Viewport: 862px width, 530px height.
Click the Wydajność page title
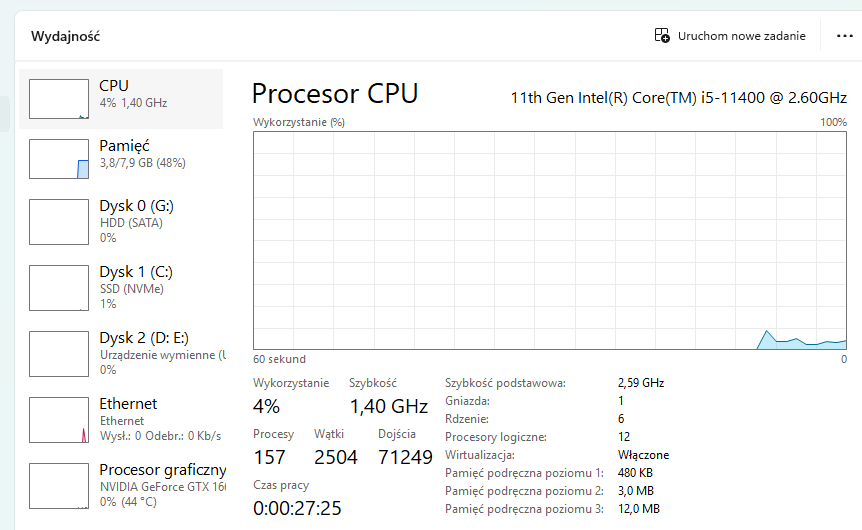[66, 37]
